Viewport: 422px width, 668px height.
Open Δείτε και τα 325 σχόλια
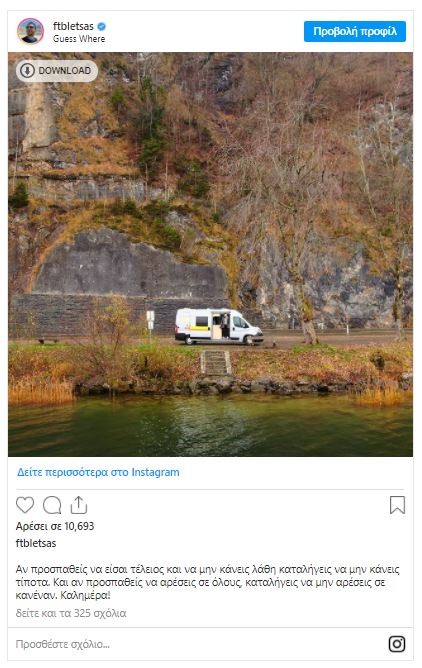[71, 613]
